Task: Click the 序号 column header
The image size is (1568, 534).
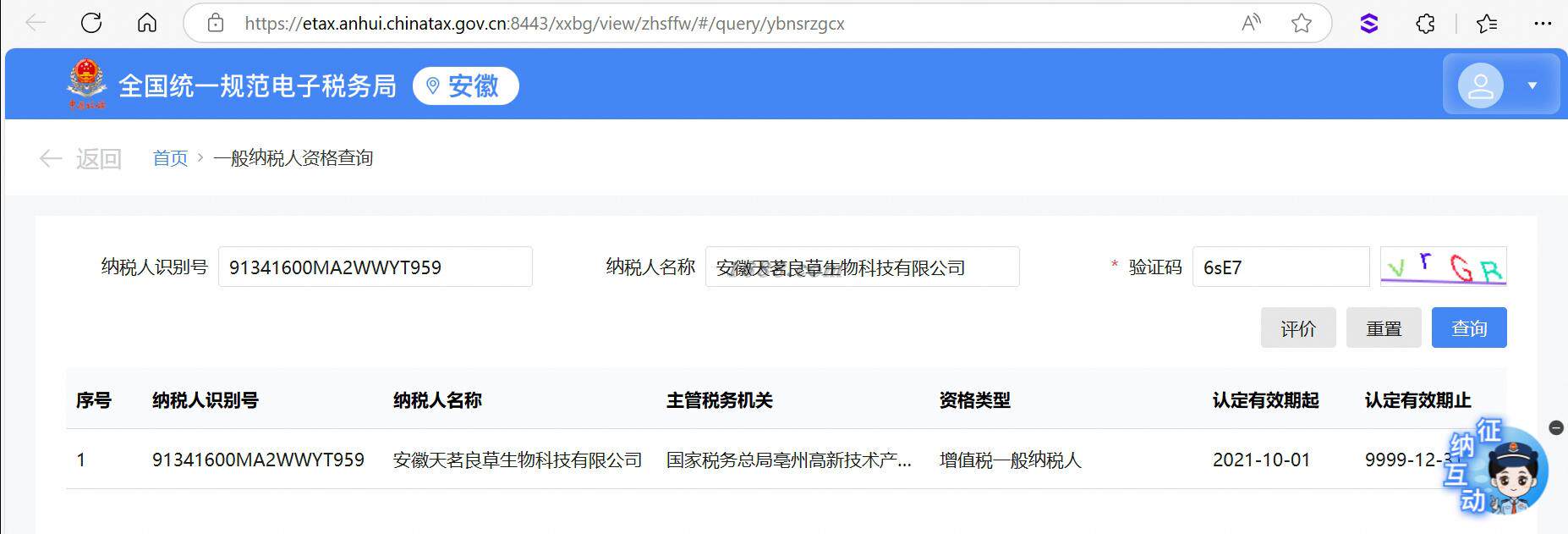Action: coord(94,400)
